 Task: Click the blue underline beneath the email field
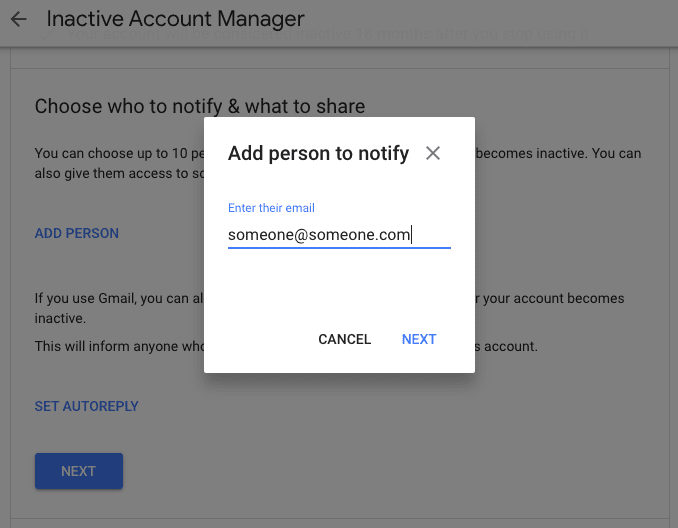click(339, 247)
